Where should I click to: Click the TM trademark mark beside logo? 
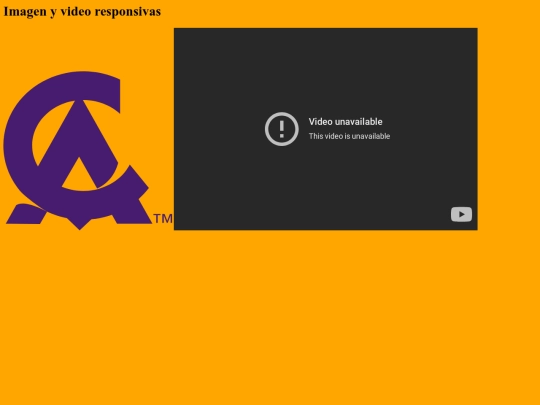(163, 219)
